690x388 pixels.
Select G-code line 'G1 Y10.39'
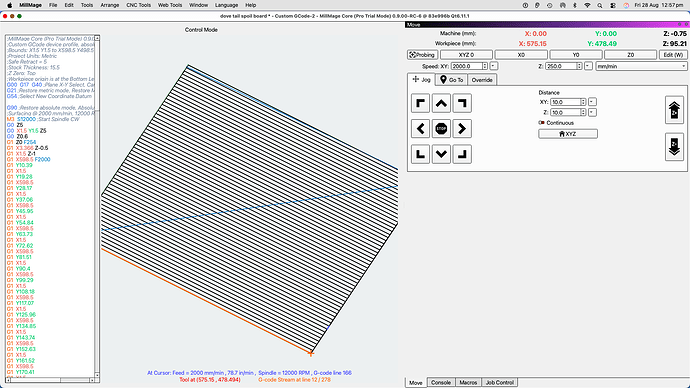click(19, 165)
